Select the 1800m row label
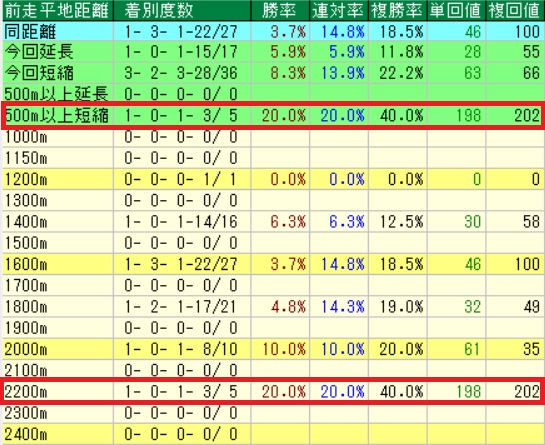545x445 pixels. pyautogui.click(x=26, y=307)
